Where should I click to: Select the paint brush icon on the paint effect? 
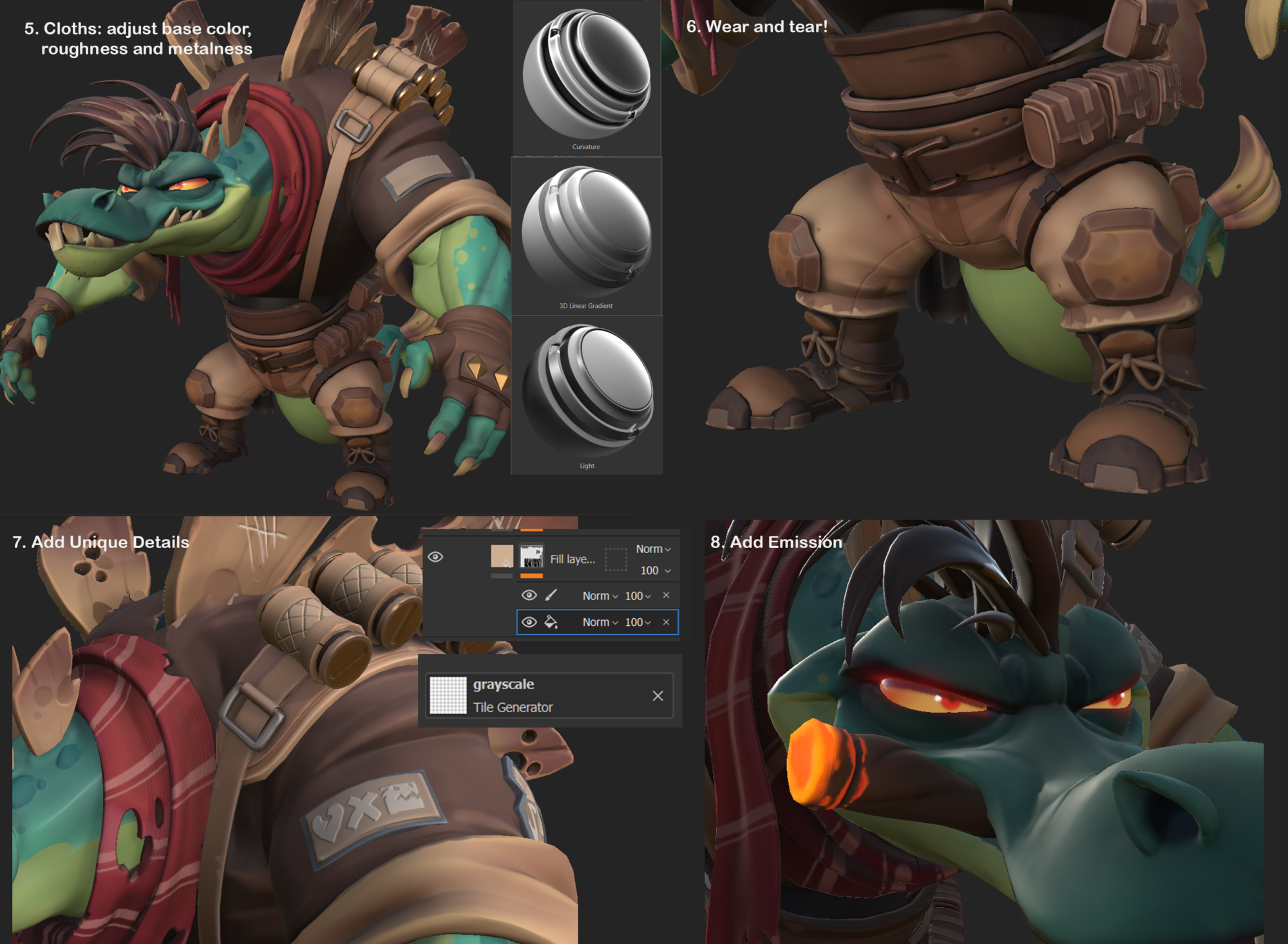click(x=551, y=597)
